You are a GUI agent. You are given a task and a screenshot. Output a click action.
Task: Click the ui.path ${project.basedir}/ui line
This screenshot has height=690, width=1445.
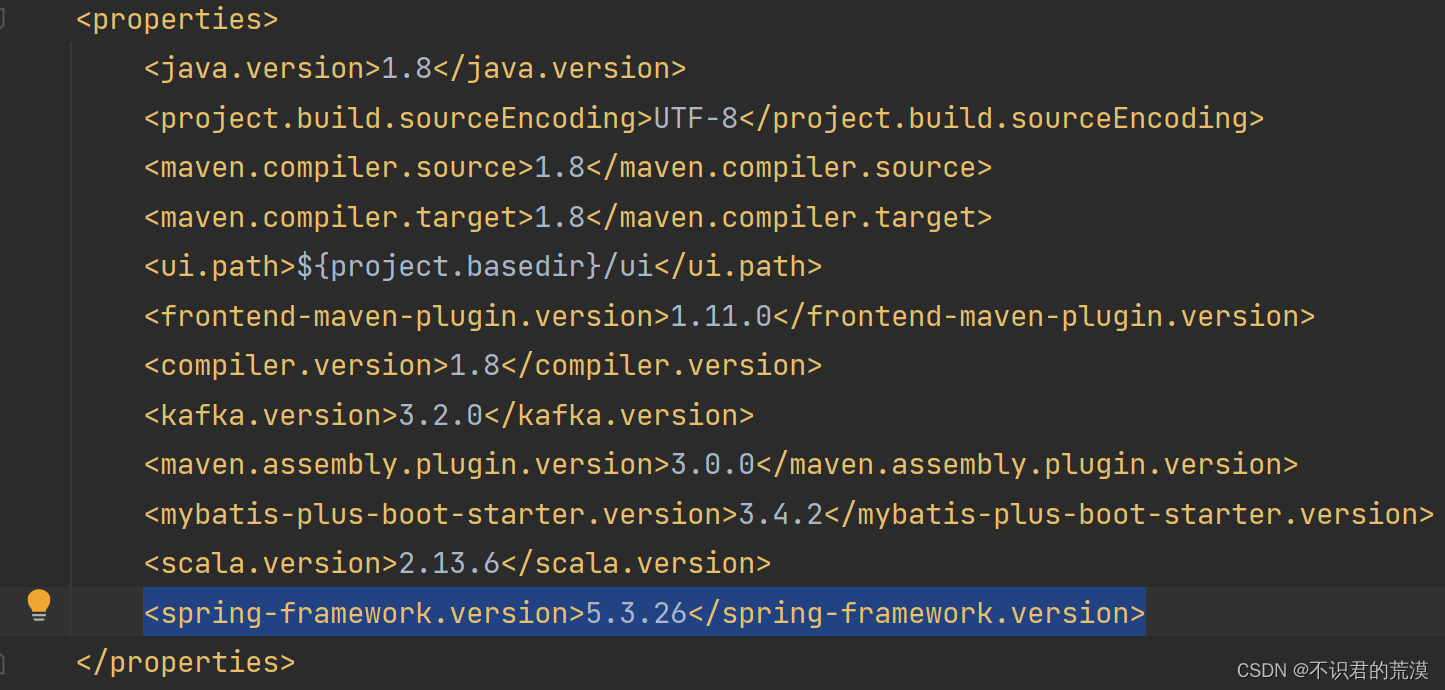483,266
